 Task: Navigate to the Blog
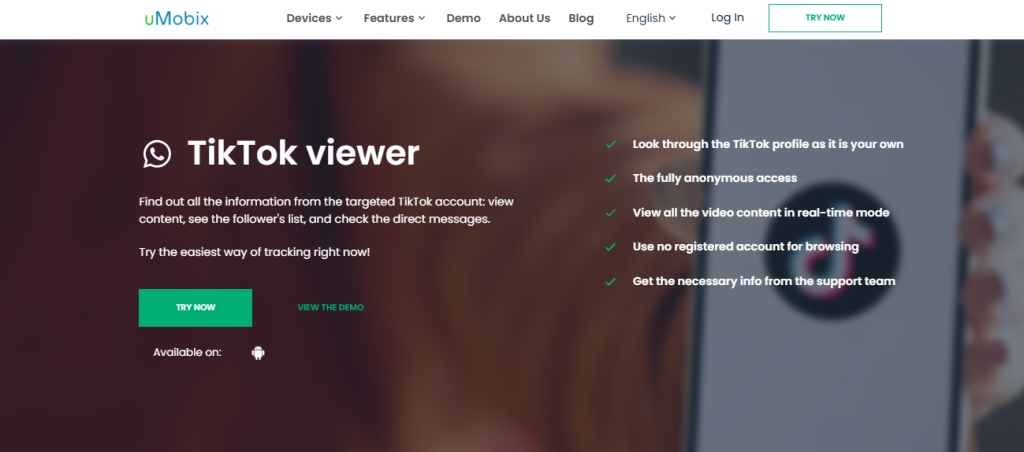(581, 18)
